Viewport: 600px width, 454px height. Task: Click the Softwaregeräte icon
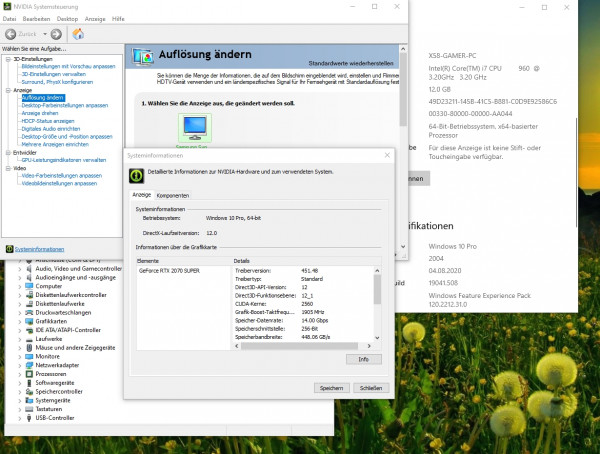[x=29, y=383]
